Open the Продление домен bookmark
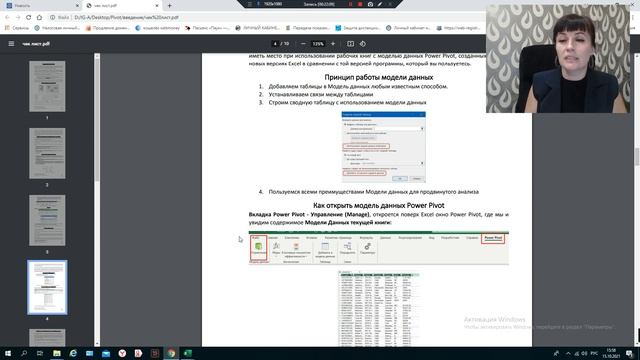This screenshot has width=640, height=360. (x=107, y=28)
